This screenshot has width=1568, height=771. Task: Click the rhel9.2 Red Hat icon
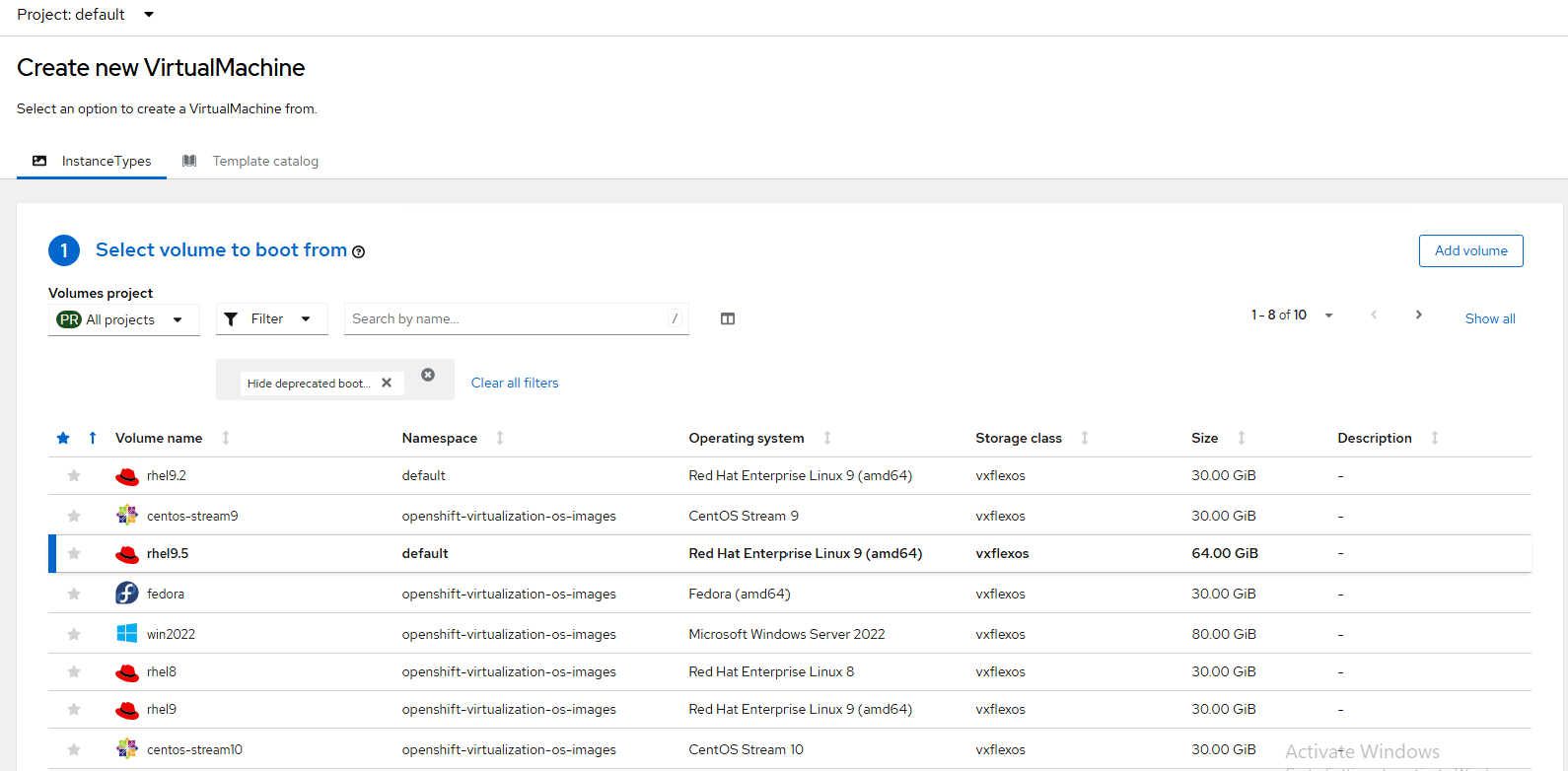127,476
